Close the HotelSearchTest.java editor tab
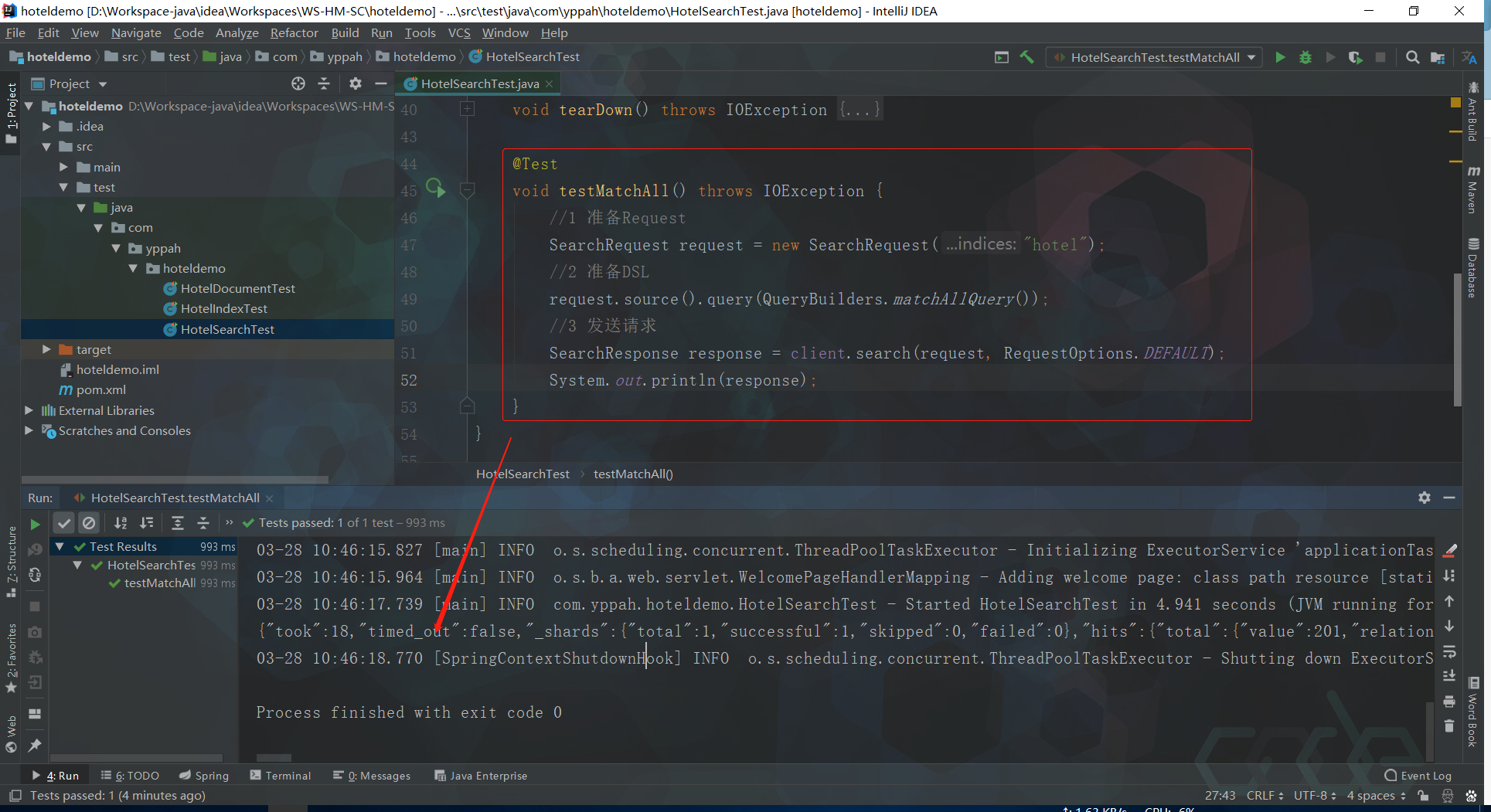Viewport: 1491px width, 812px height. (550, 83)
